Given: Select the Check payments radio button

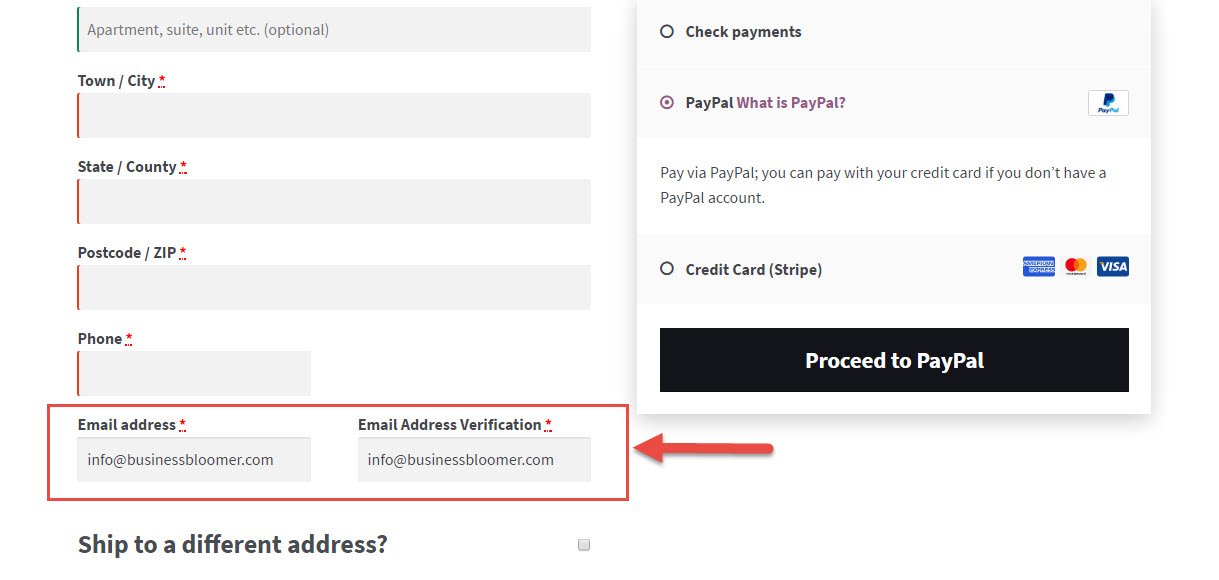Looking at the screenshot, I should (x=667, y=32).
